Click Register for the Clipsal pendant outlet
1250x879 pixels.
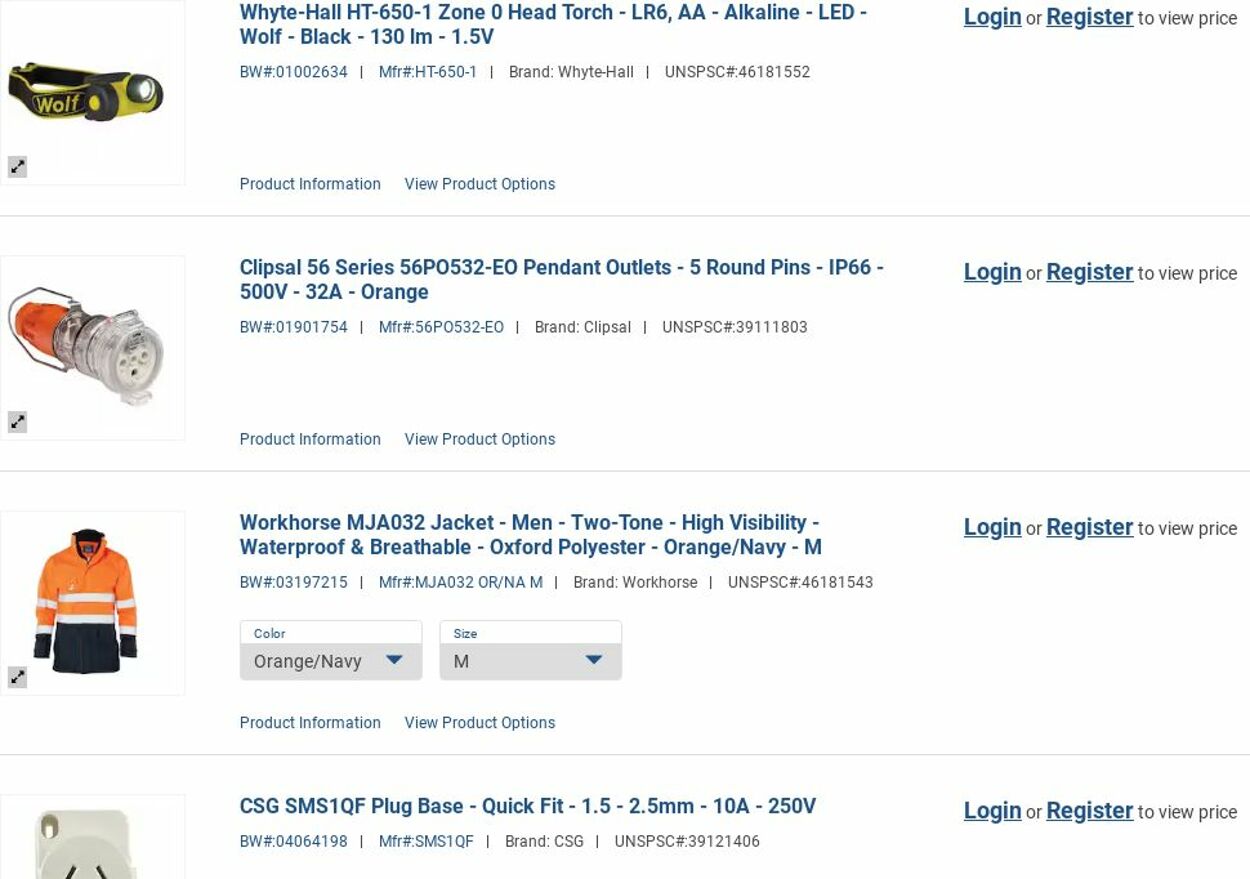point(1089,272)
